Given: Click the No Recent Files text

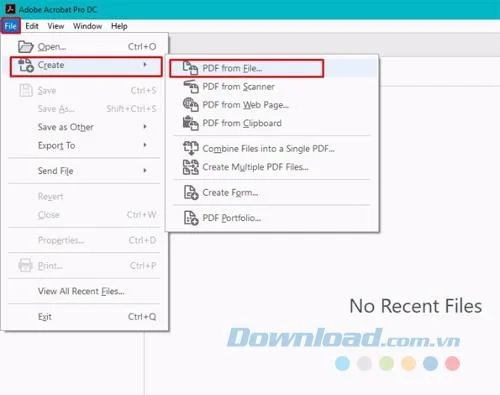Looking at the screenshot, I should [416, 306].
